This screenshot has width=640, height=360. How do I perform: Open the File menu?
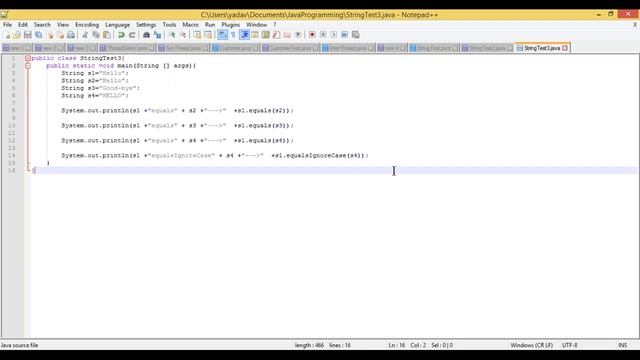click(x=7, y=25)
